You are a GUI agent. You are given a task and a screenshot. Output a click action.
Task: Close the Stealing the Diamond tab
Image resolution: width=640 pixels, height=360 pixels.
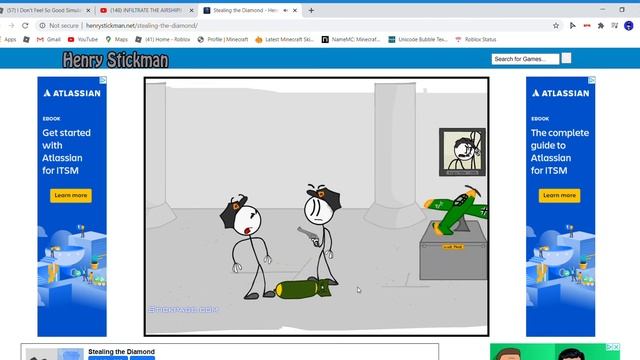[x=295, y=10]
